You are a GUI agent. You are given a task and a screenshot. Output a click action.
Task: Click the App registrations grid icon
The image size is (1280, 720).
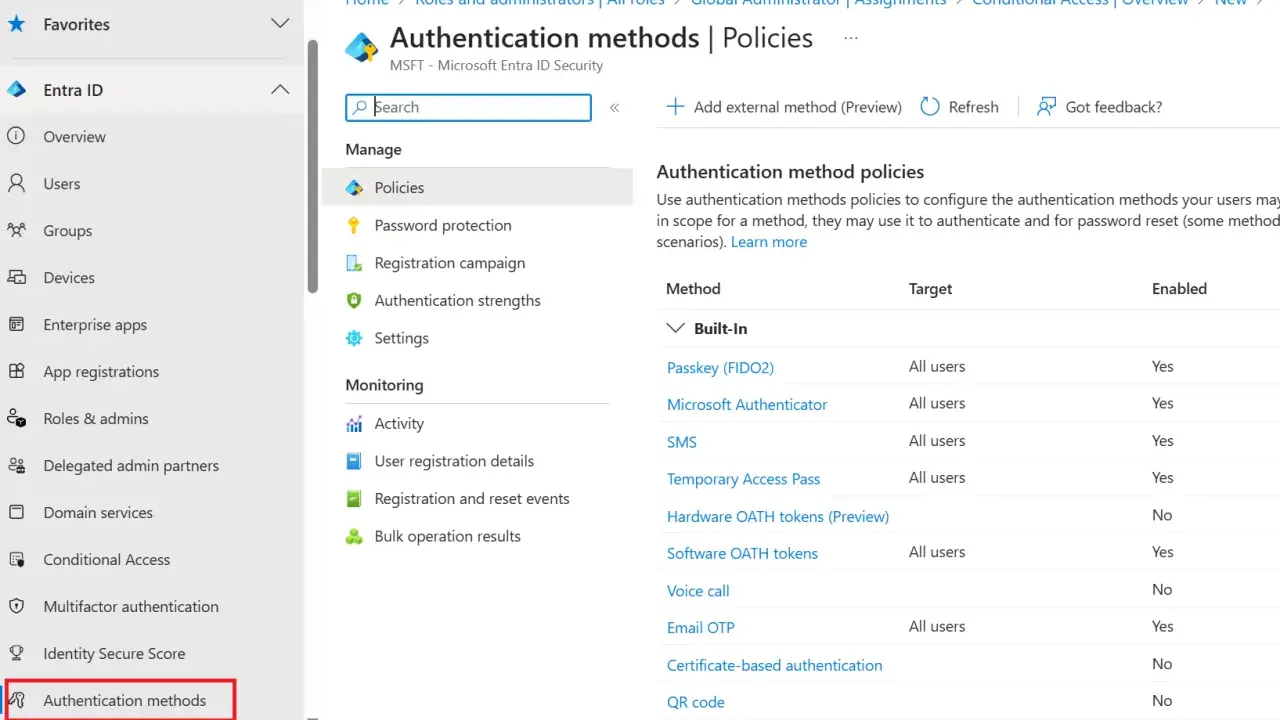click(16, 371)
